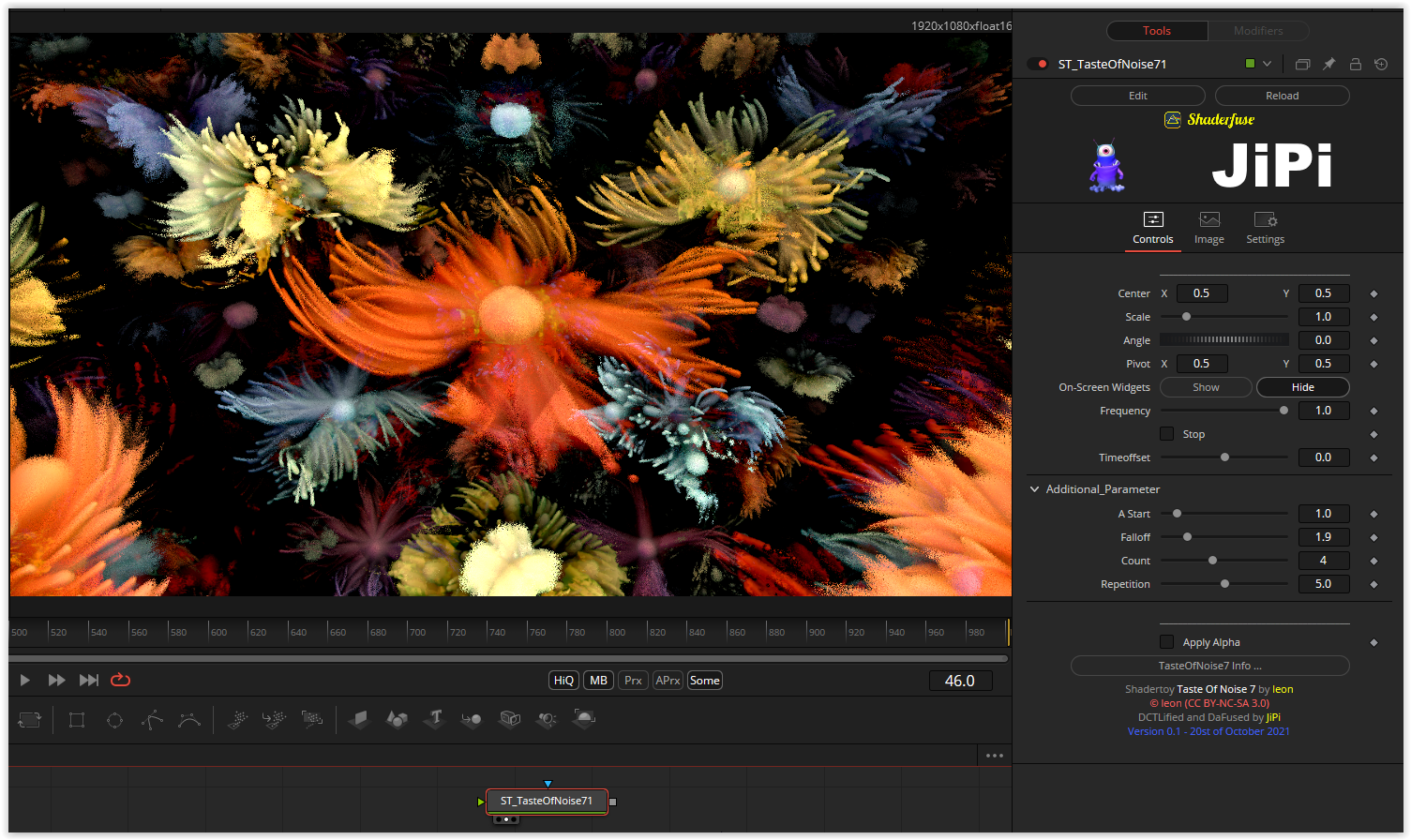Toggle APrx auto proxy mode
Viewport: 1411px width, 840px height.
click(x=668, y=681)
